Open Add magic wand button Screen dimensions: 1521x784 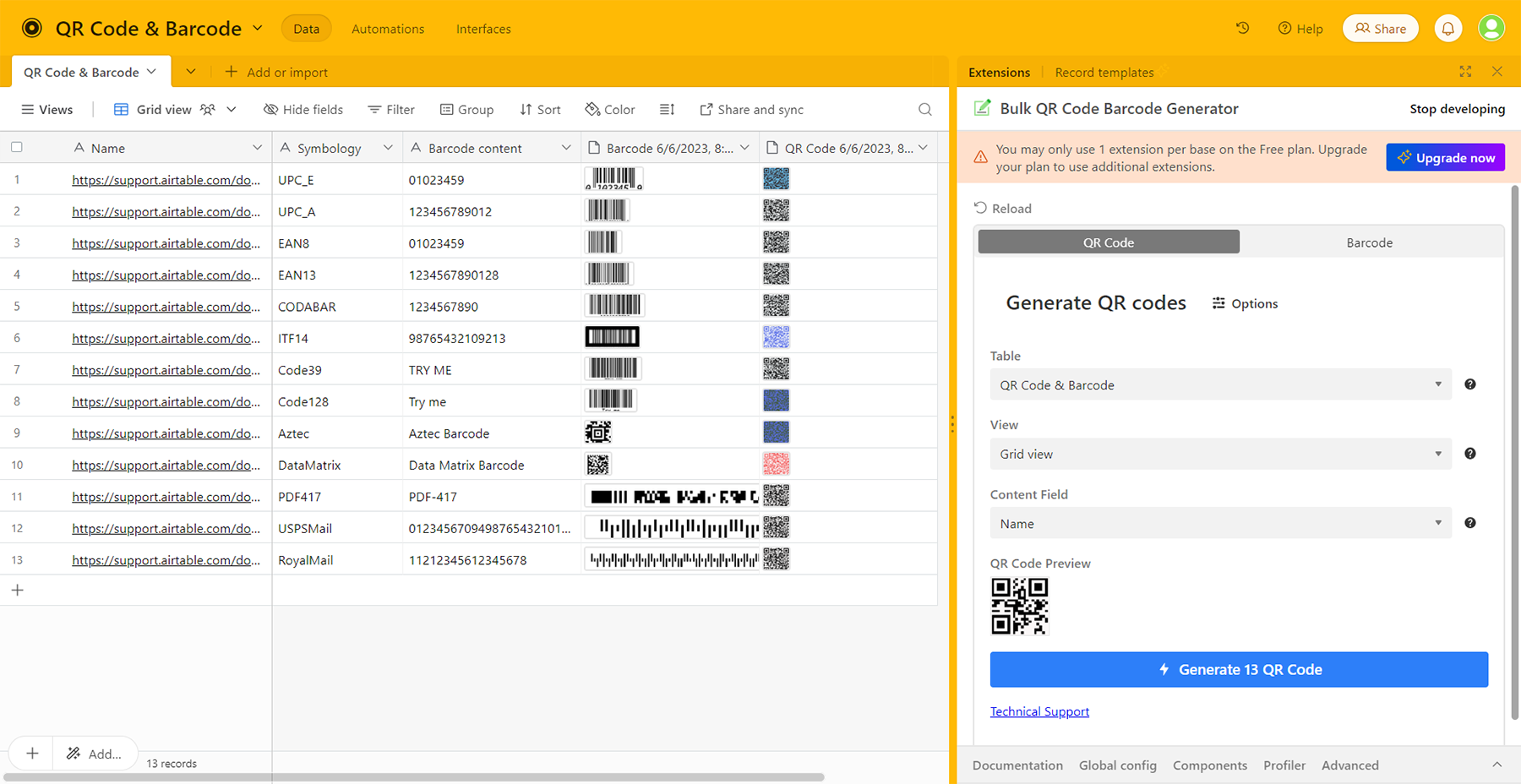point(95,754)
